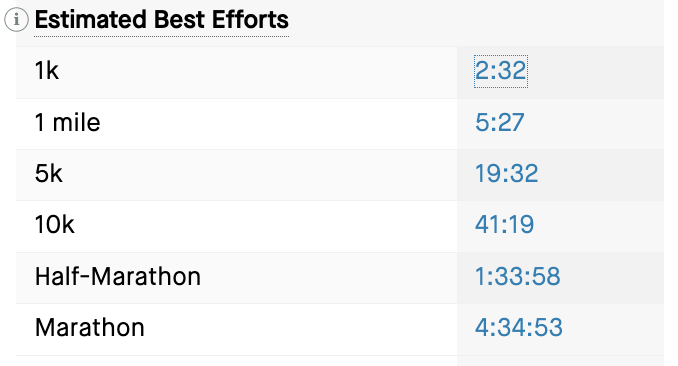Select the Half-Marathon row label
Screen dimensions: 678x366
pyautogui.click(x=118, y=276)
